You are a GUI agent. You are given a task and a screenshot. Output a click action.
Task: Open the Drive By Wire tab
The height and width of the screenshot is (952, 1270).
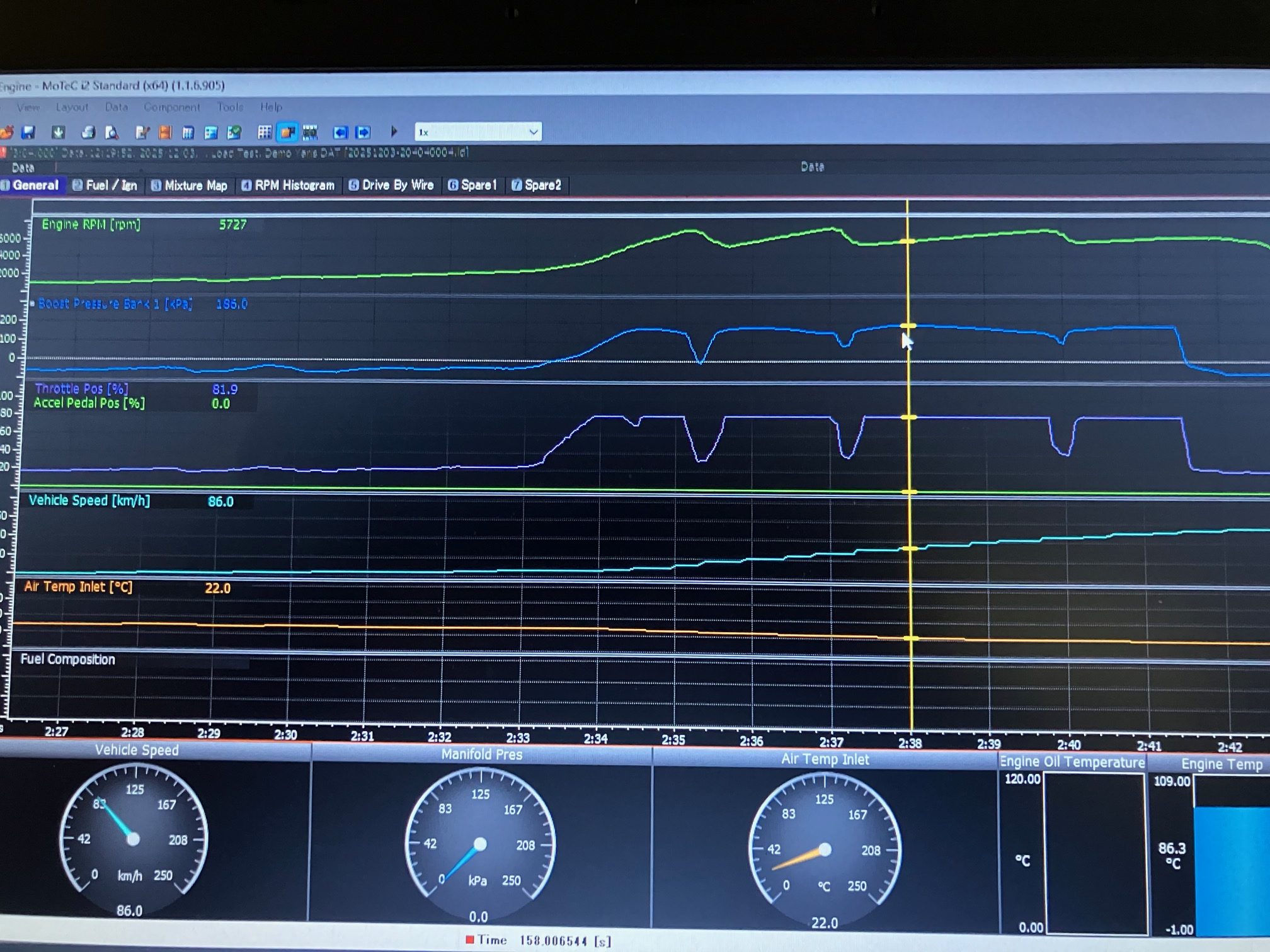tap(392, 185)
